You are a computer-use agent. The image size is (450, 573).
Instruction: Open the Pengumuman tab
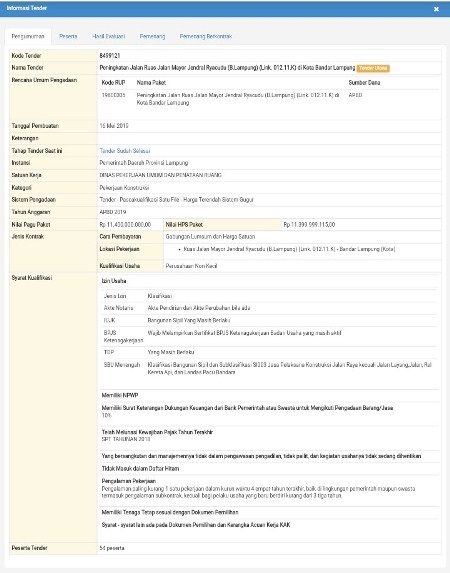[x=28, y=37]
